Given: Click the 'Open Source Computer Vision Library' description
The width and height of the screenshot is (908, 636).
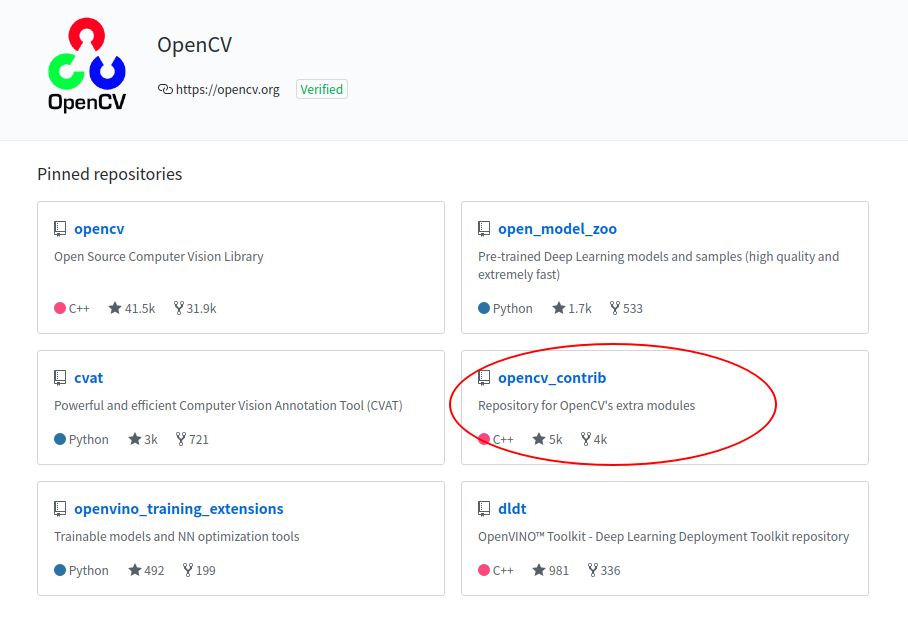Looking at the screenshot, I should pos(159,257).
